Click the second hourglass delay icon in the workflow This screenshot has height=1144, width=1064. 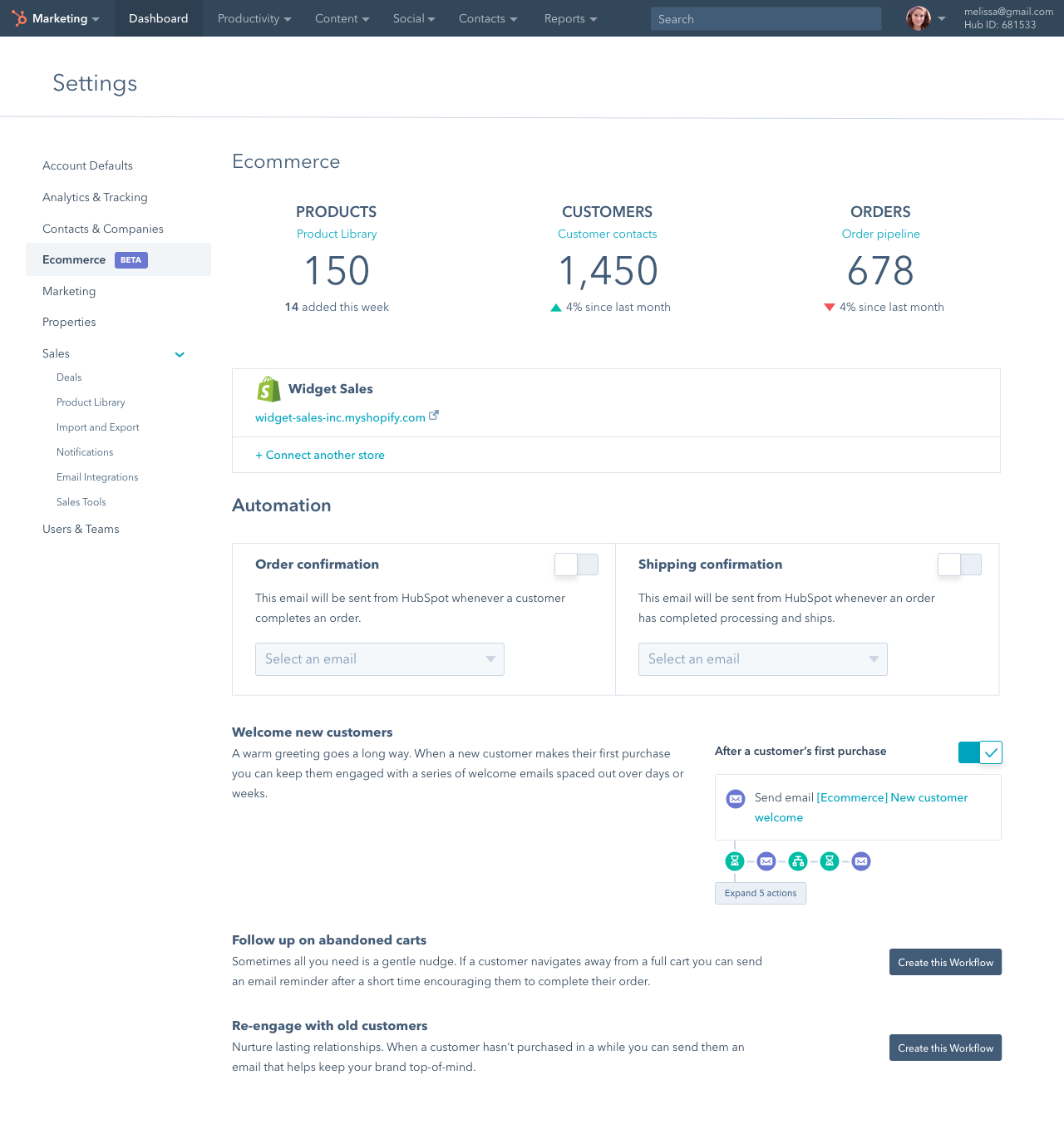click(x=830, y=861)
